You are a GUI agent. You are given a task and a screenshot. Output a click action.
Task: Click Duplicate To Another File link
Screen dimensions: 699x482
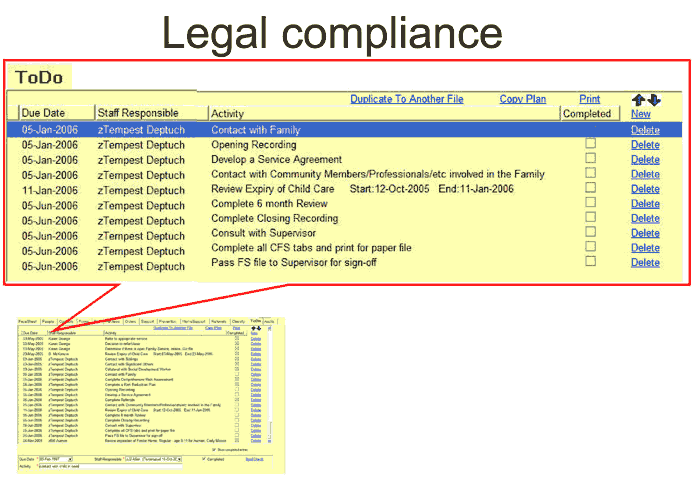(x=407, y=99)
